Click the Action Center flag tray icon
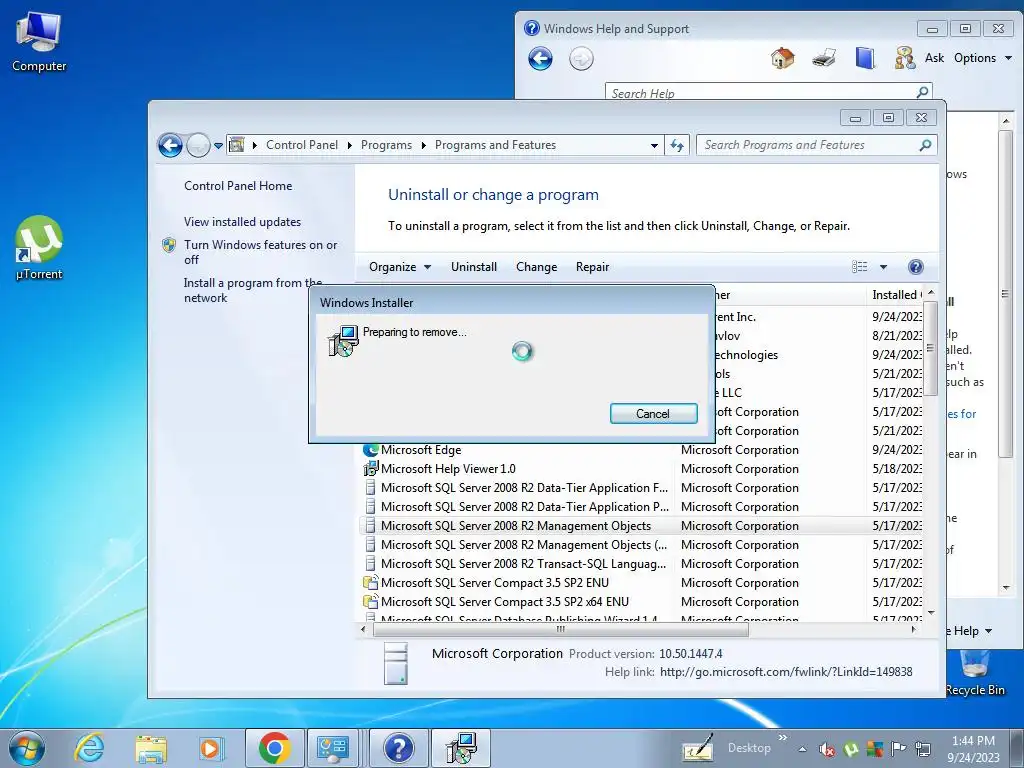The width and height of the screenshot is (1024, 768). coord(898,749)
